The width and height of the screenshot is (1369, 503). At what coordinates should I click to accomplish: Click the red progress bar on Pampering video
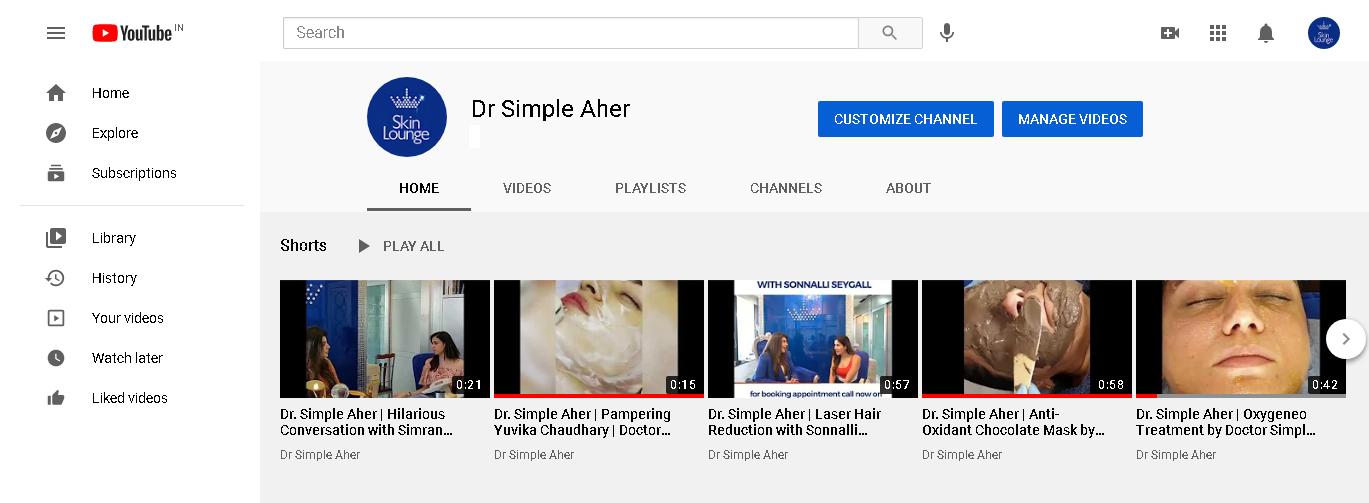point(599,396)
